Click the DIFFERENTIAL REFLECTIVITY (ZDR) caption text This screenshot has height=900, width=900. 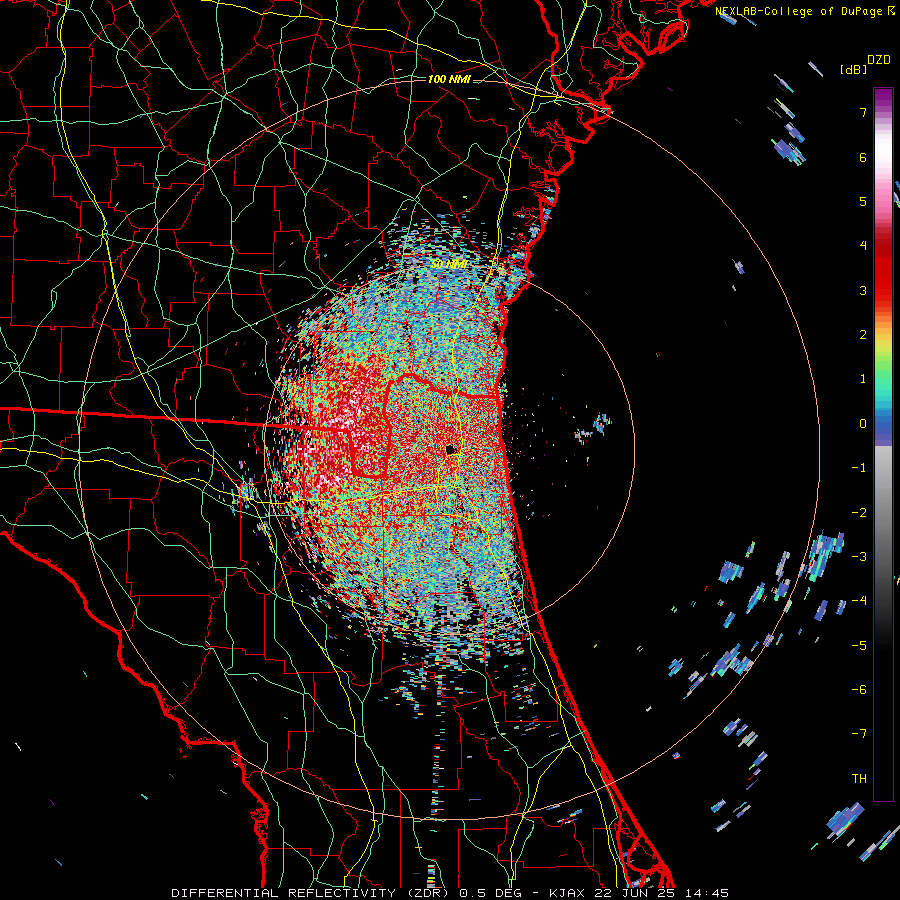coord(311,893)
